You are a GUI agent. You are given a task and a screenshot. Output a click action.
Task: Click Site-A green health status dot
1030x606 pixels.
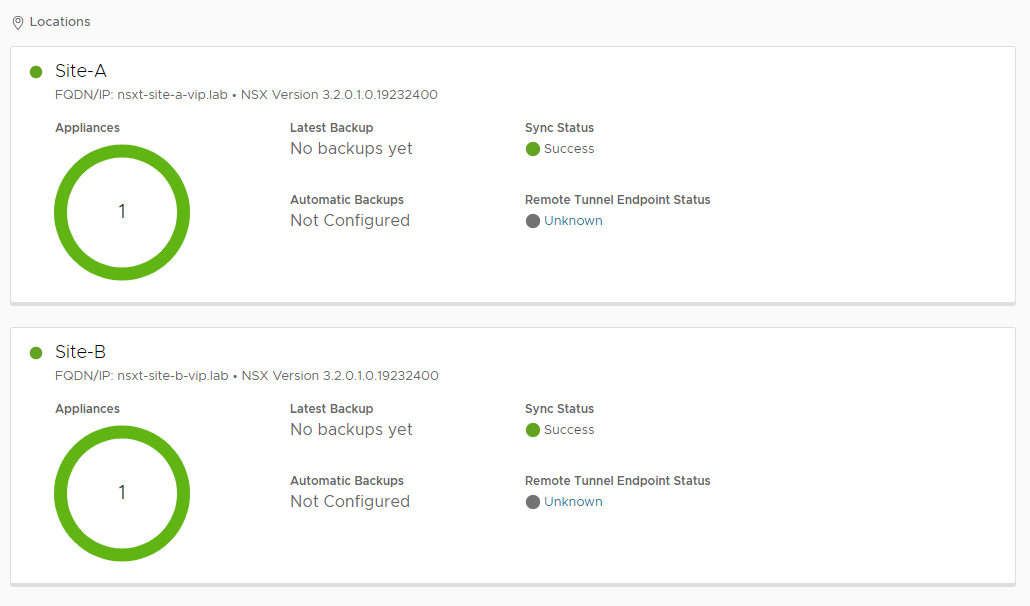[36, 72]
